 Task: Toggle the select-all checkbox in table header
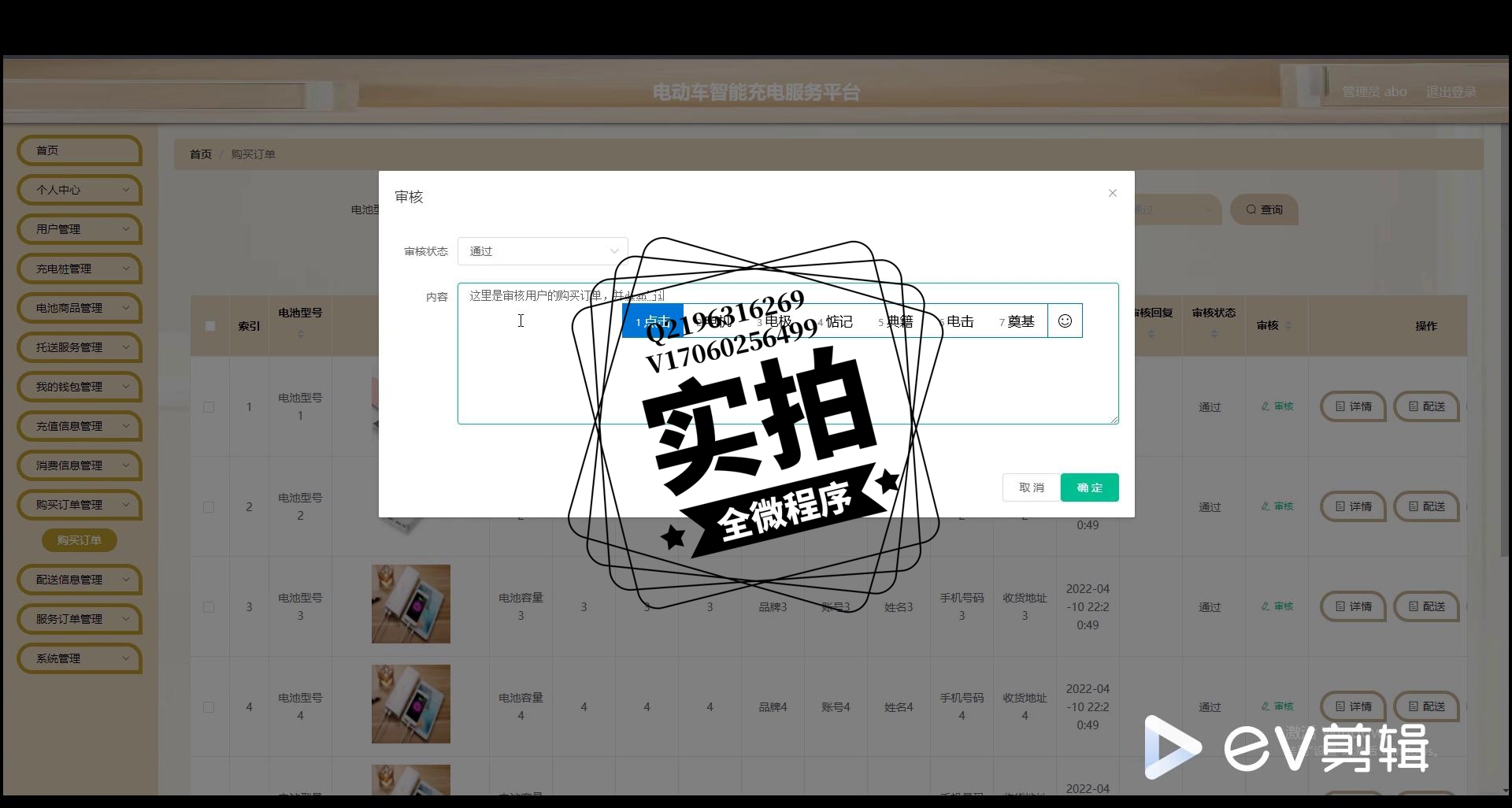click(x=209, y=325)
